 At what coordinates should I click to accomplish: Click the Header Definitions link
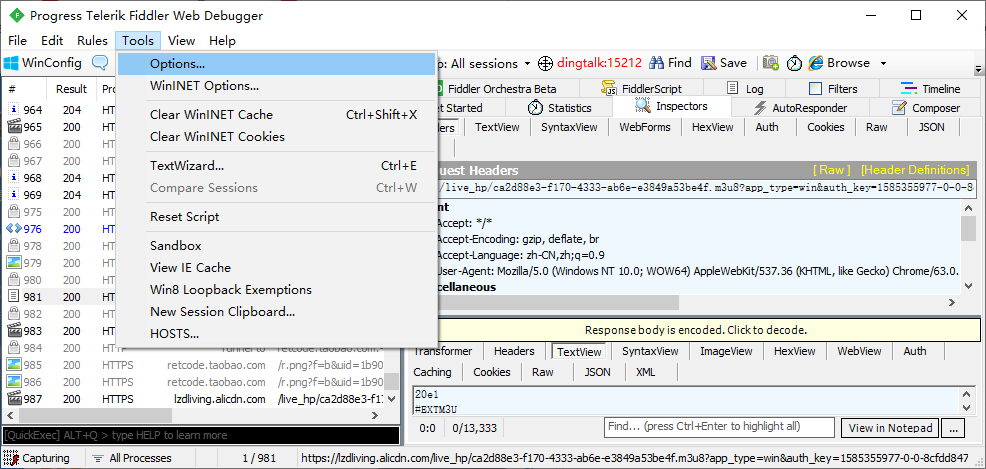click(x=915, y=170)
